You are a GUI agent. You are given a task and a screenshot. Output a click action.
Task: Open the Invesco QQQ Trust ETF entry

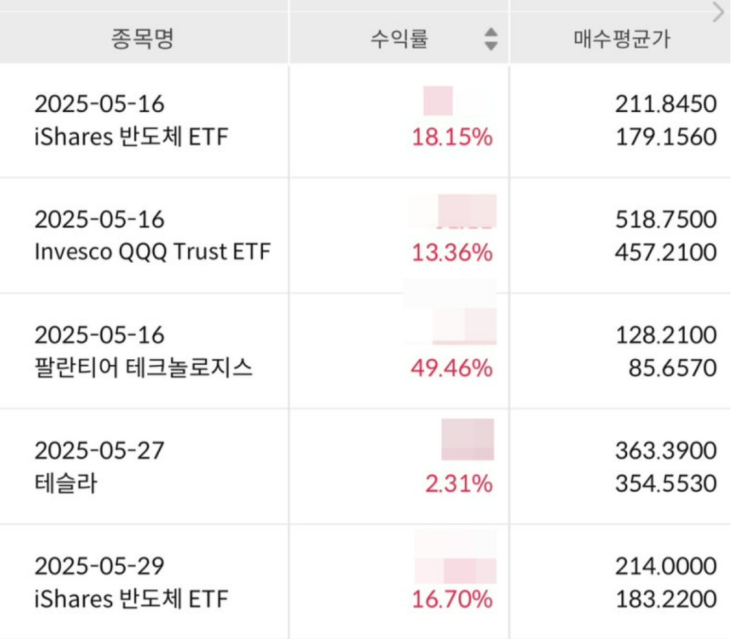pos(153,252)
